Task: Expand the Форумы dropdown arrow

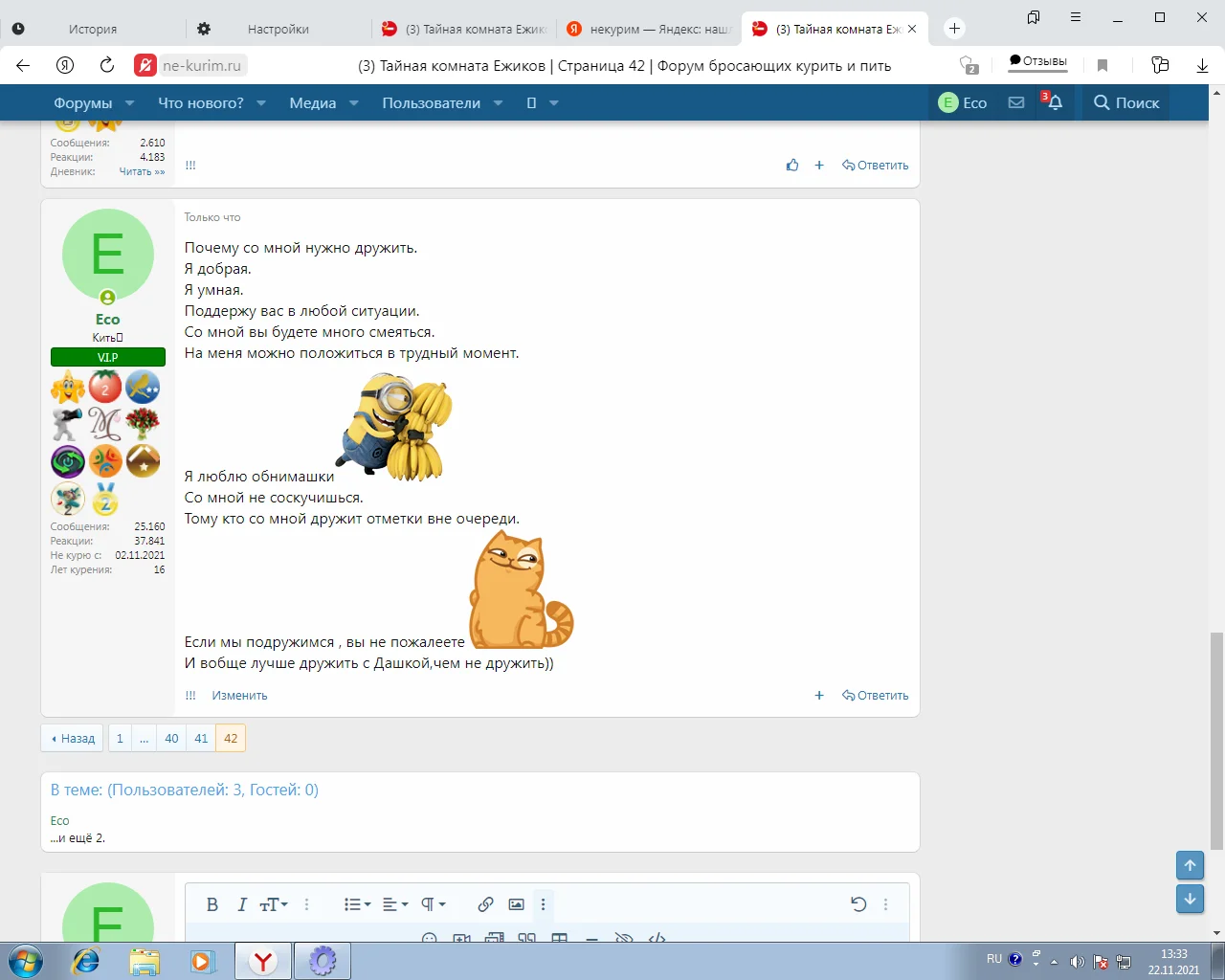Action: pos(129,103)
